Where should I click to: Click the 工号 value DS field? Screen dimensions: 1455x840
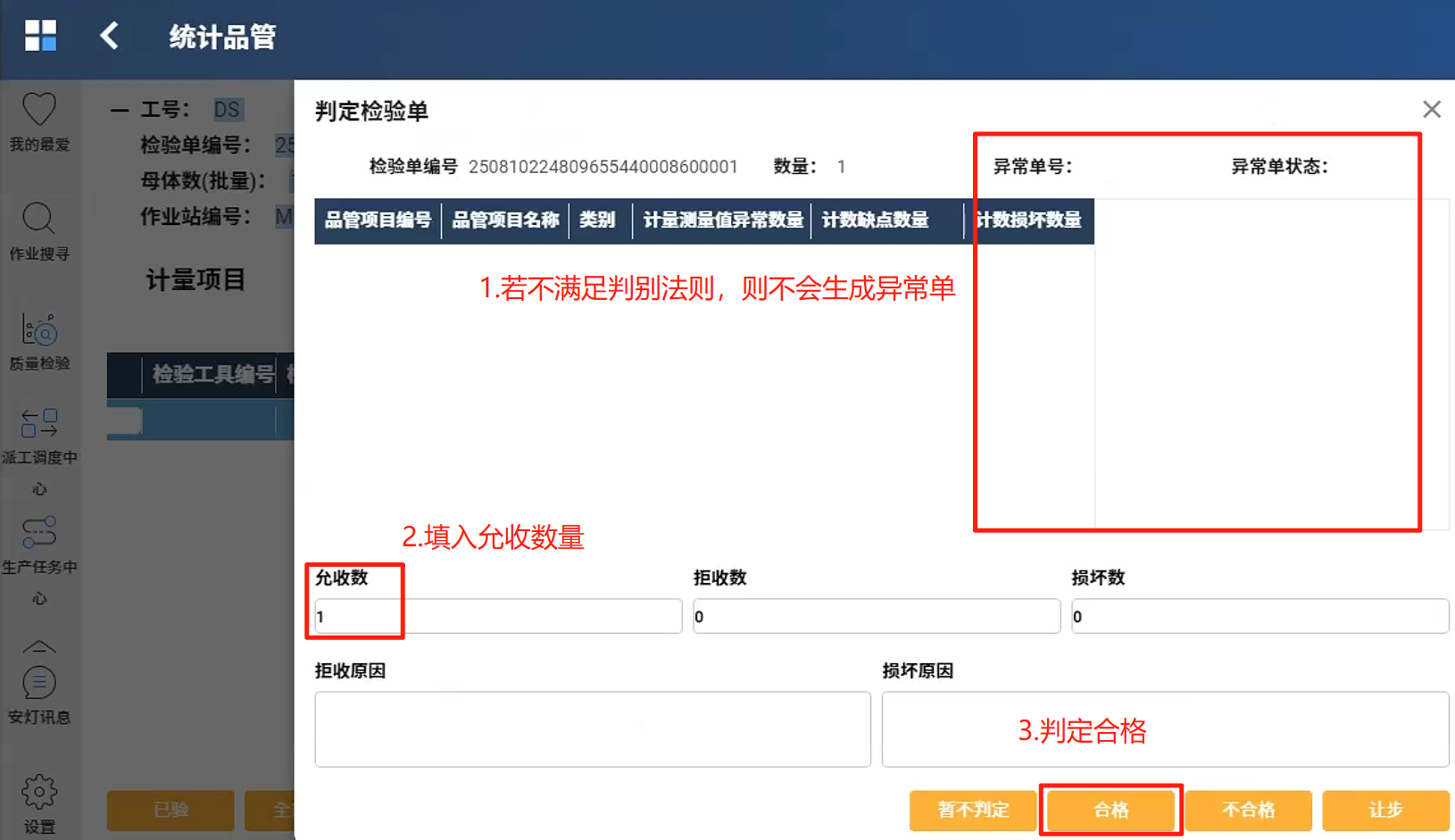point(228,110)
